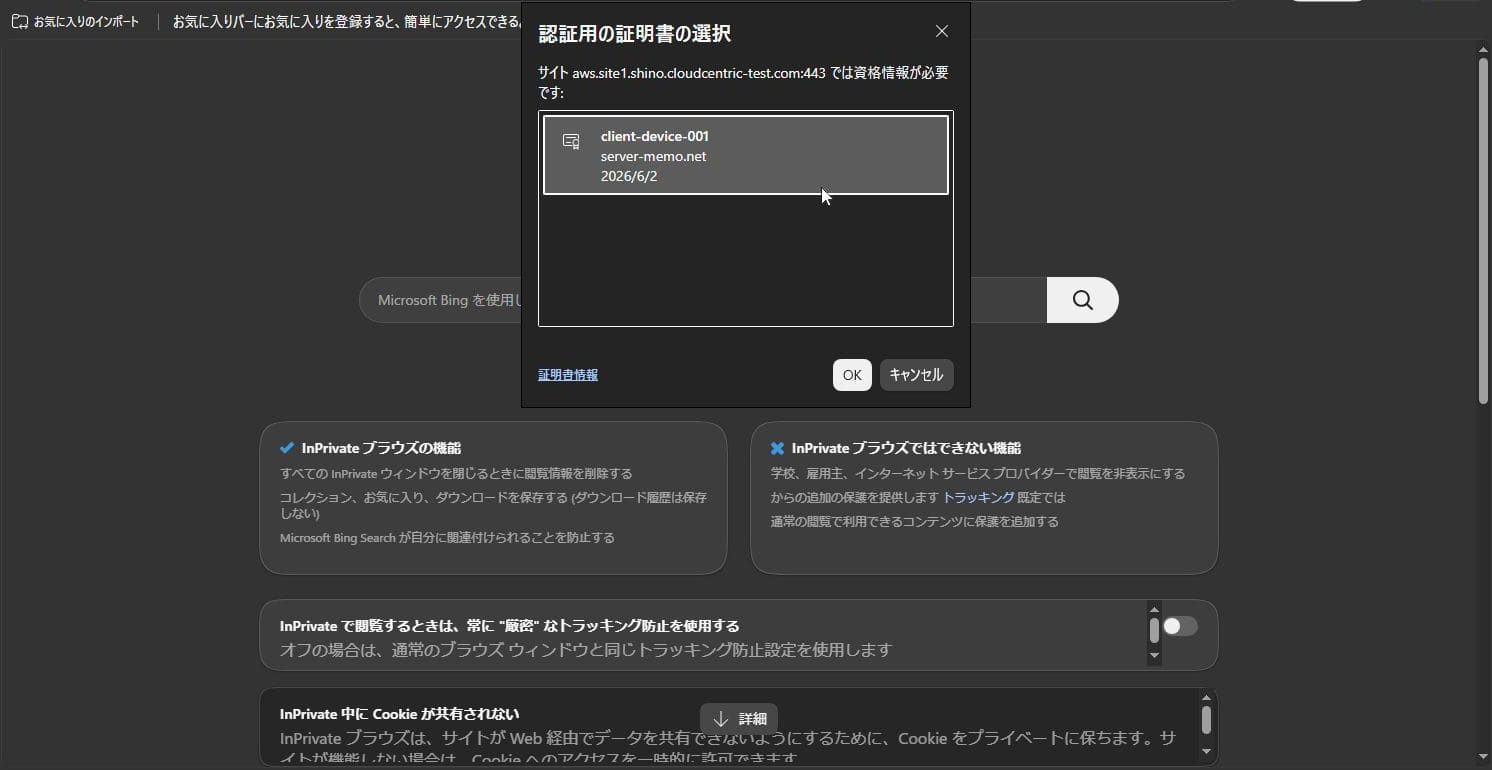The width and height of the screenshot is (1492, 770).
Task: Click the main page scrollbar down arrow
Action: pos(1483,757)
